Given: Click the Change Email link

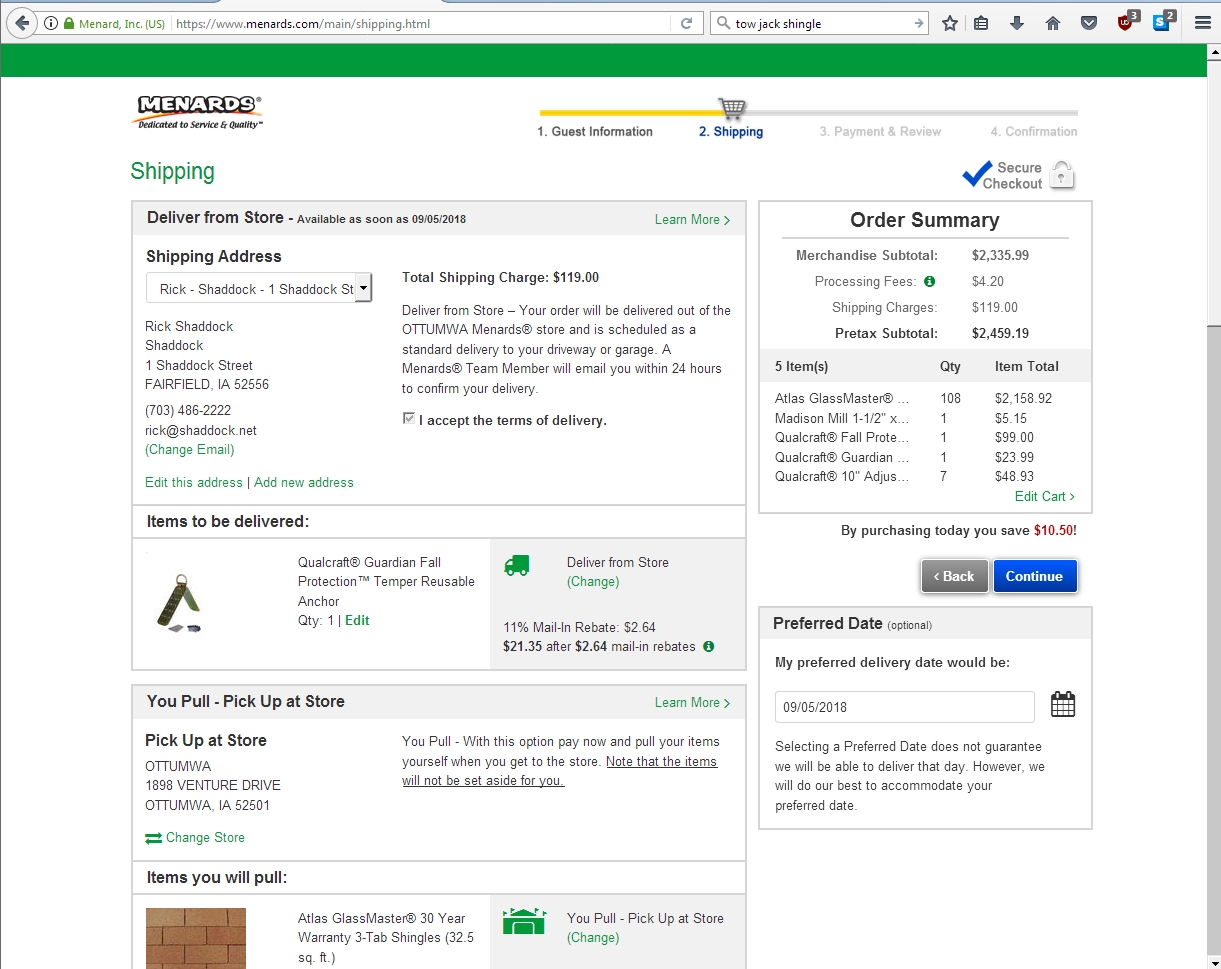Looking at the screenshot, I should (x=190, y=450).
